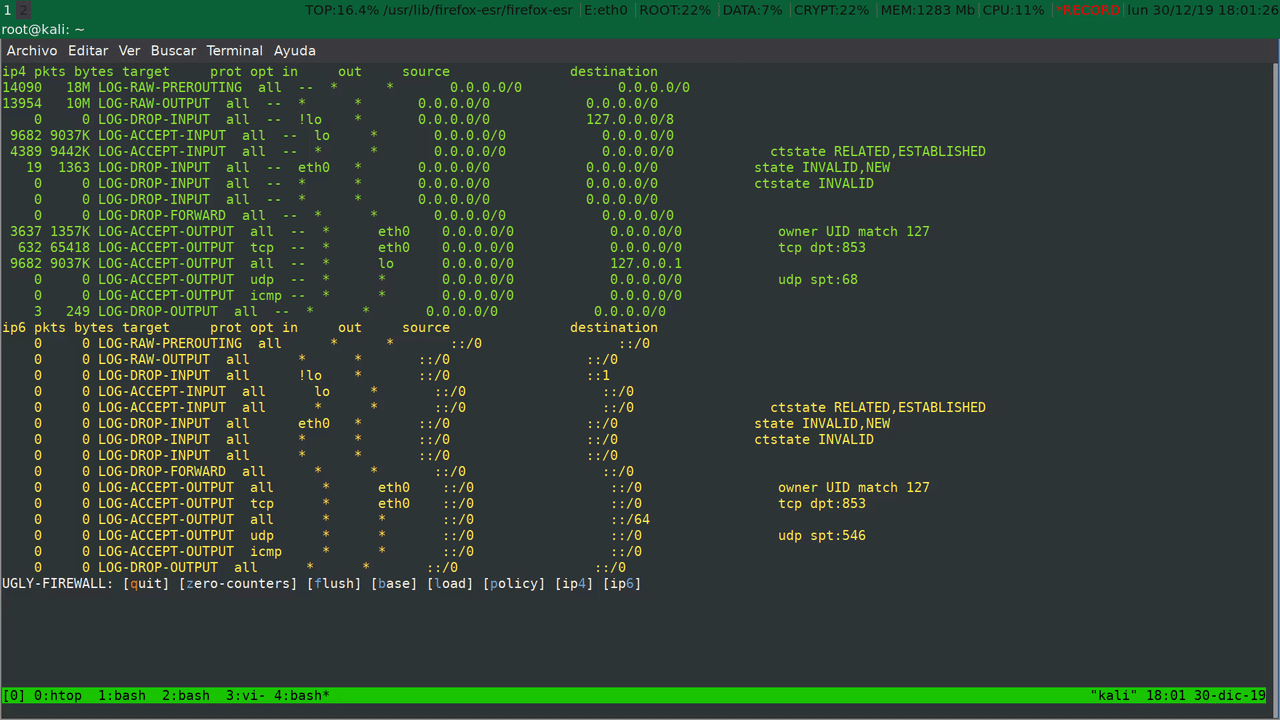The width and height of the screenshot is (1280, 720).
Task: Click the ip6 state INVALID,NEW text
Action: [x=822, y=423]
